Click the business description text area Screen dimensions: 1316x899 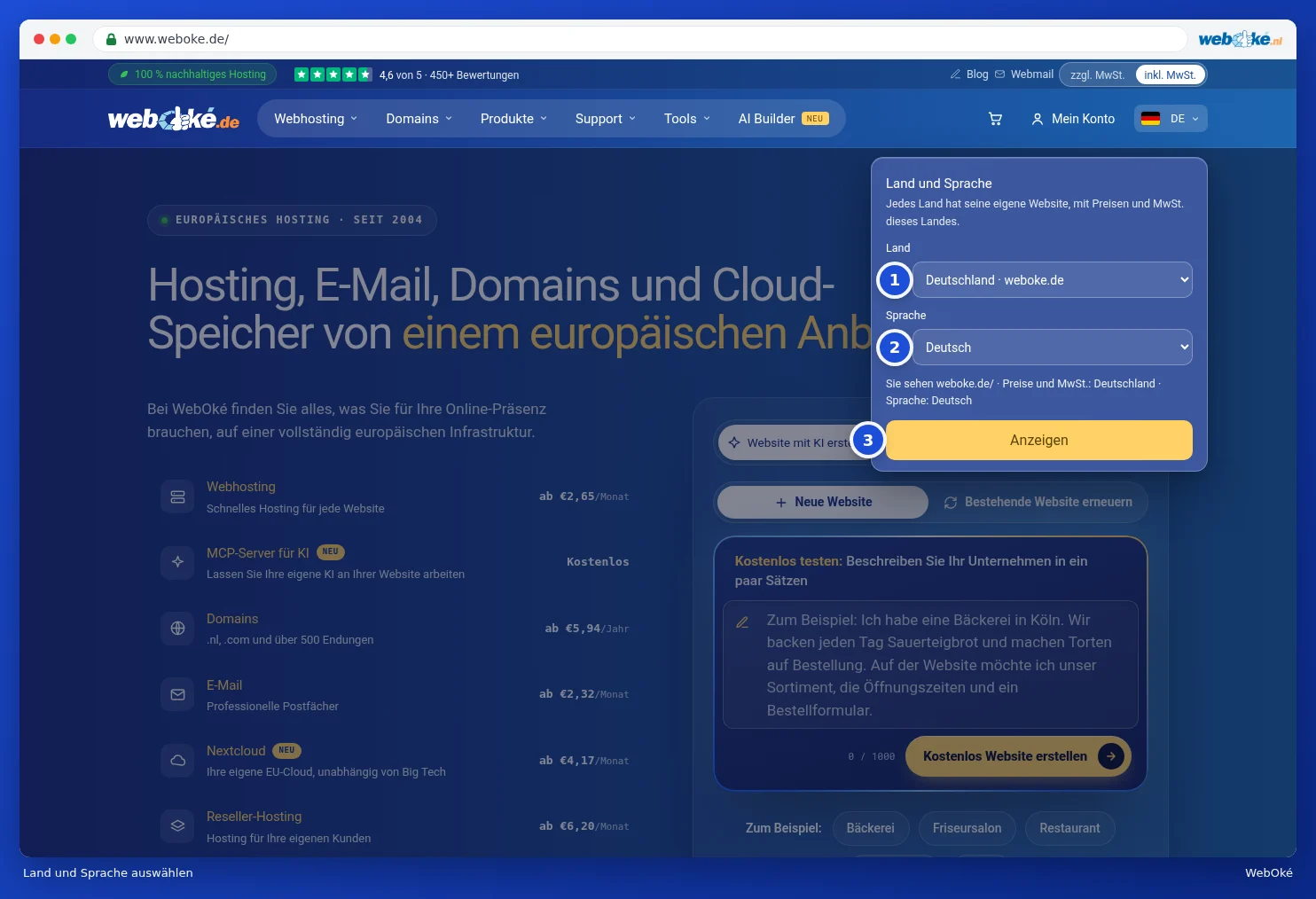(930, 665)
